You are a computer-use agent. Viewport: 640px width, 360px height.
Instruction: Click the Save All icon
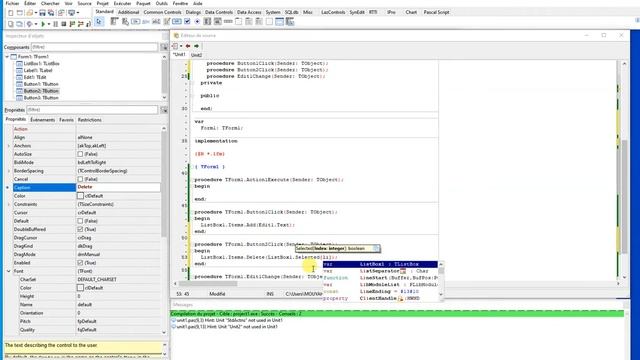tap(51, 13)
